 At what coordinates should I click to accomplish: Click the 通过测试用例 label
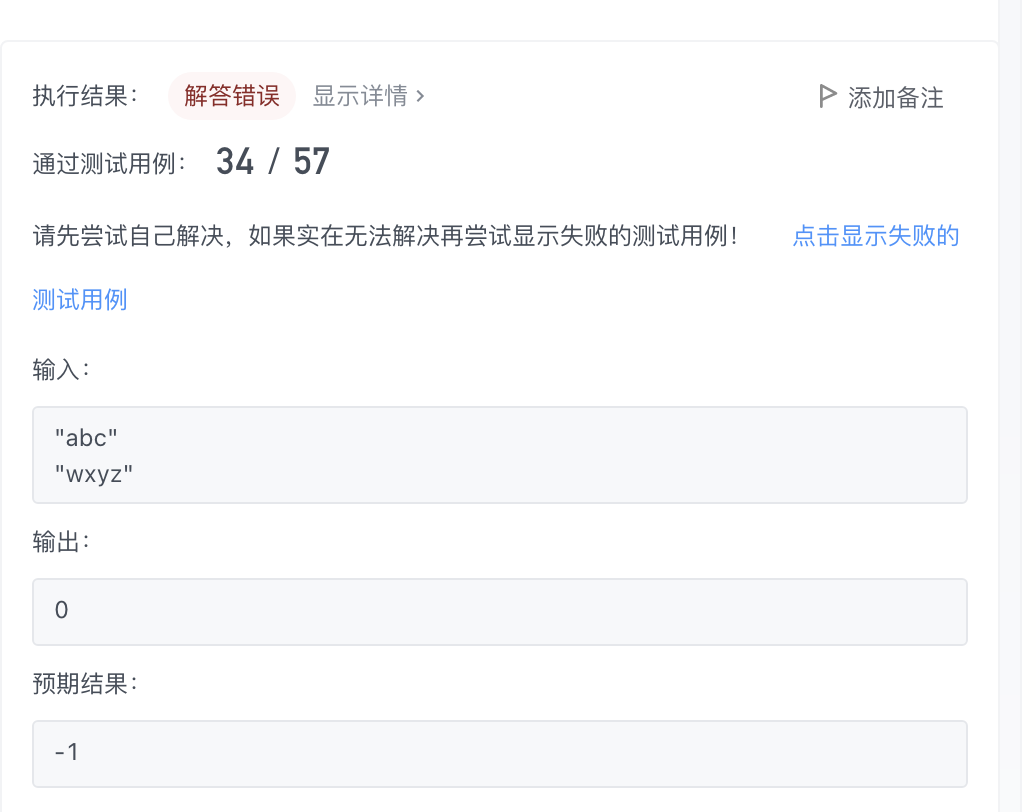click(x=109, y=164)
